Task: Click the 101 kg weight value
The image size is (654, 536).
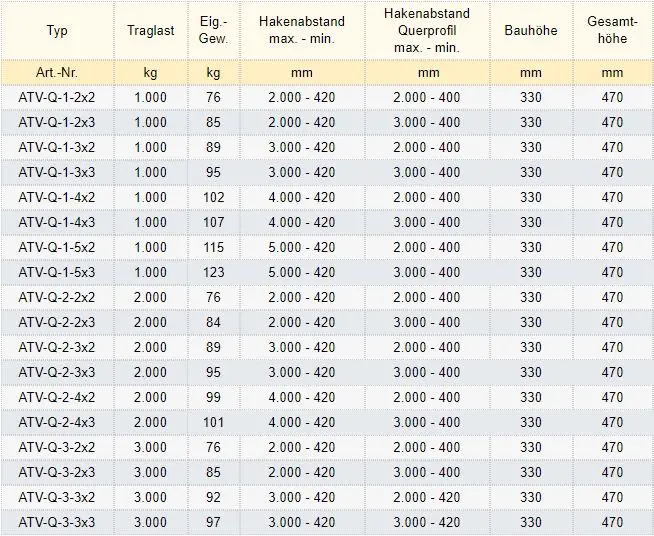Action: (213, 422)
